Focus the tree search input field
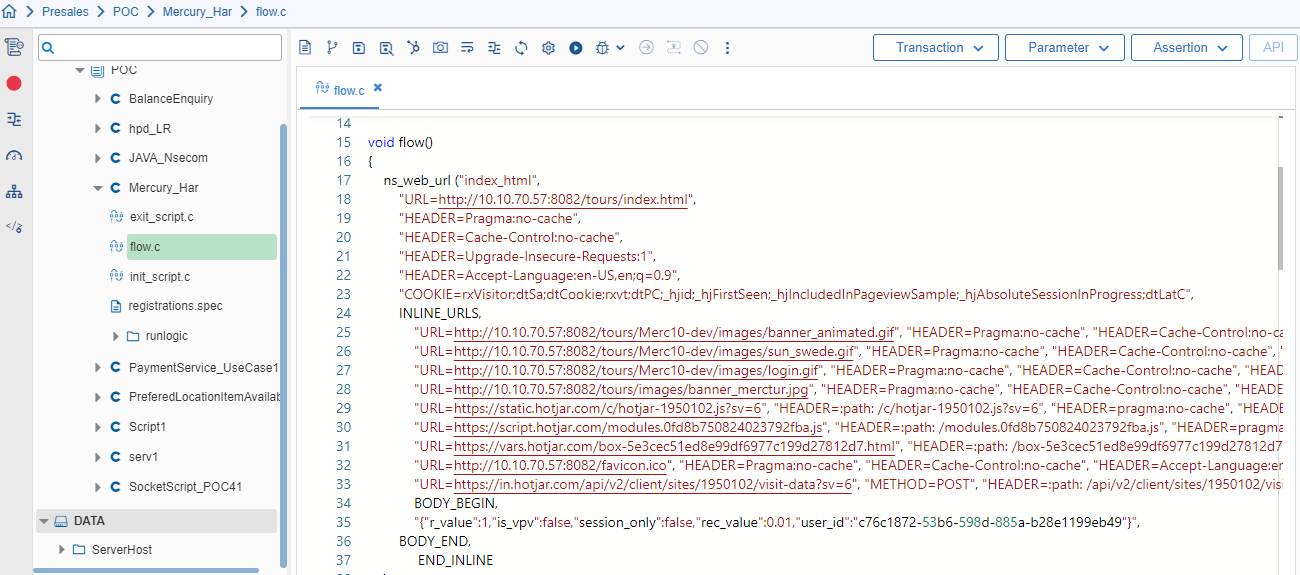The image size is (1300, 575). click(160, 47)
